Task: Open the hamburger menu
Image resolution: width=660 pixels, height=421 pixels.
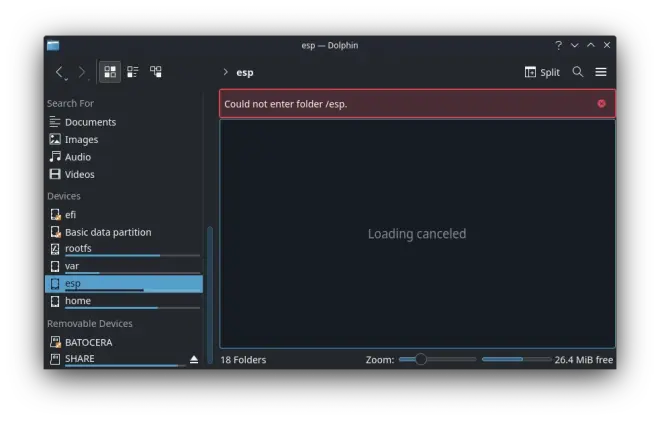Action: point(601,72)
